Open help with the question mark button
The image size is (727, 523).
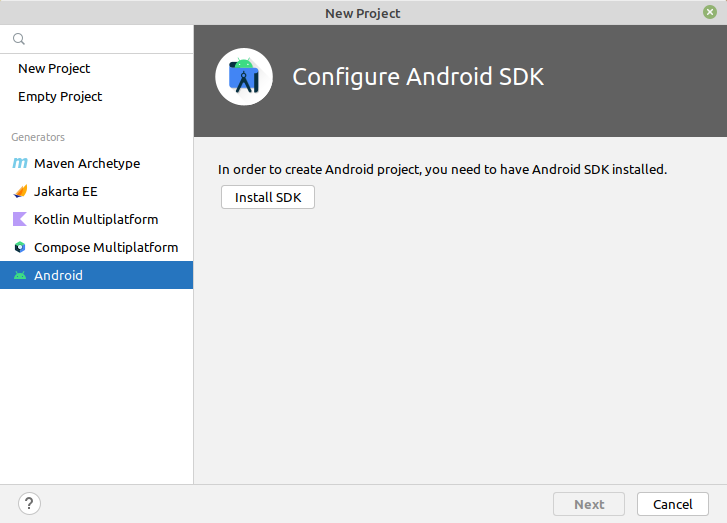pyautogui.click(x=29, y=504)
